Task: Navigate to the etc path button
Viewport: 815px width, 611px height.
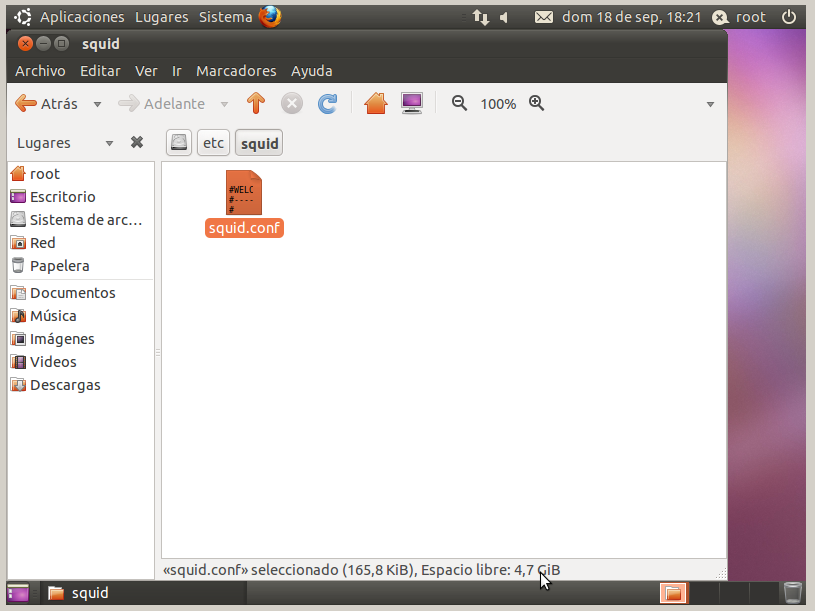Action: click(213, 143)
